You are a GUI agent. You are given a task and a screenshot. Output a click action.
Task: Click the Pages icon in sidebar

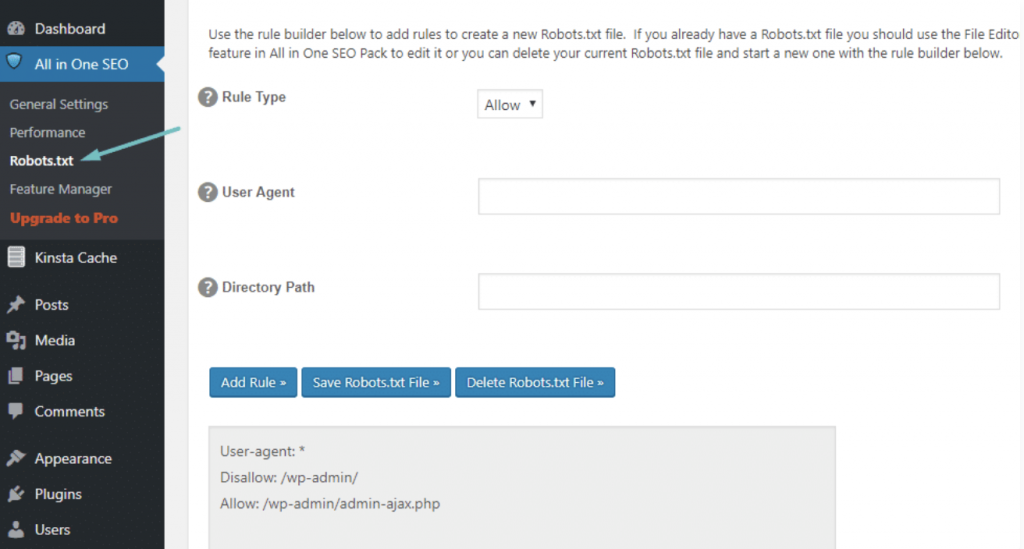click(16, 377)
